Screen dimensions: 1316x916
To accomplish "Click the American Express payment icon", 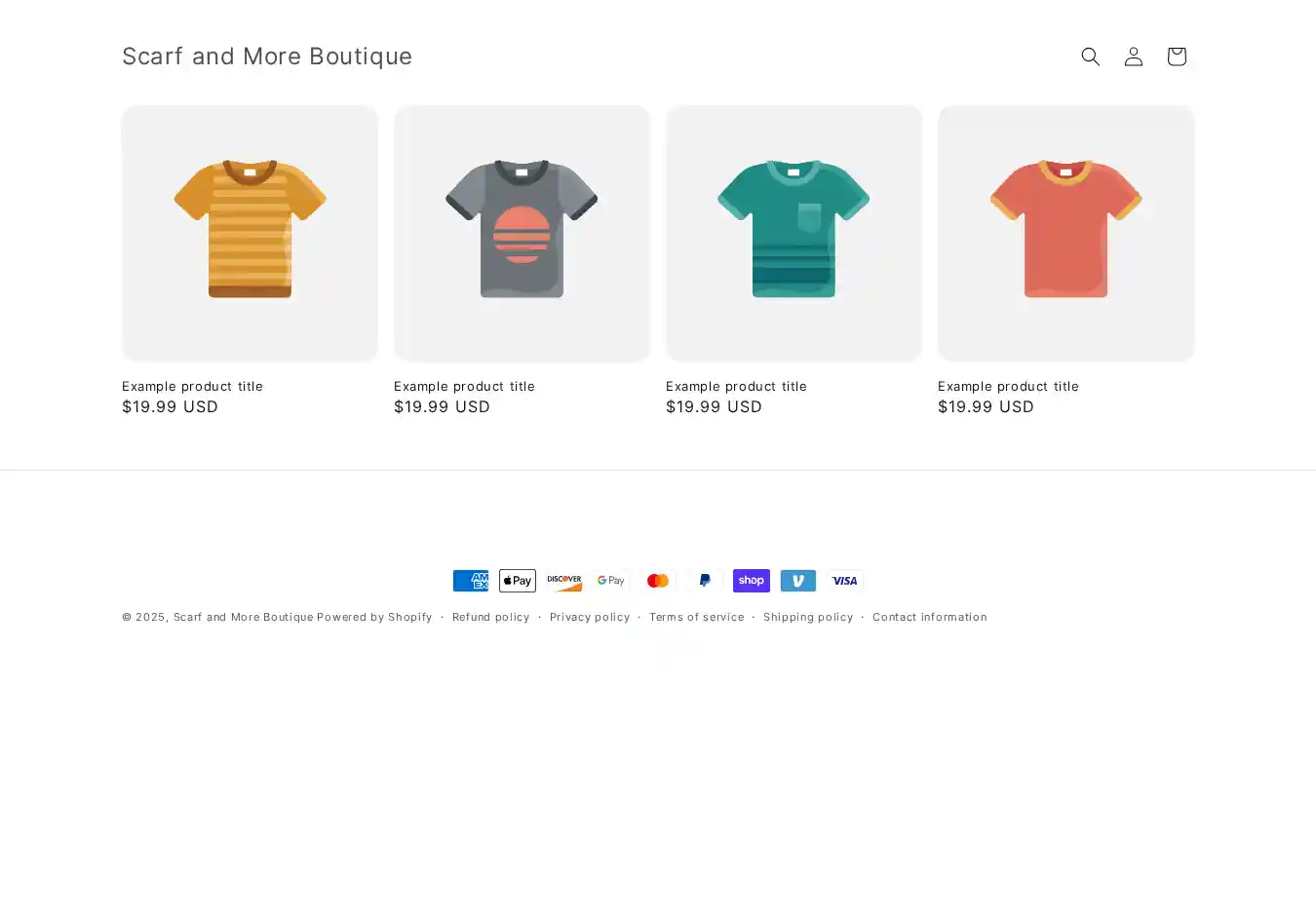I will click(x=471, y=581).
